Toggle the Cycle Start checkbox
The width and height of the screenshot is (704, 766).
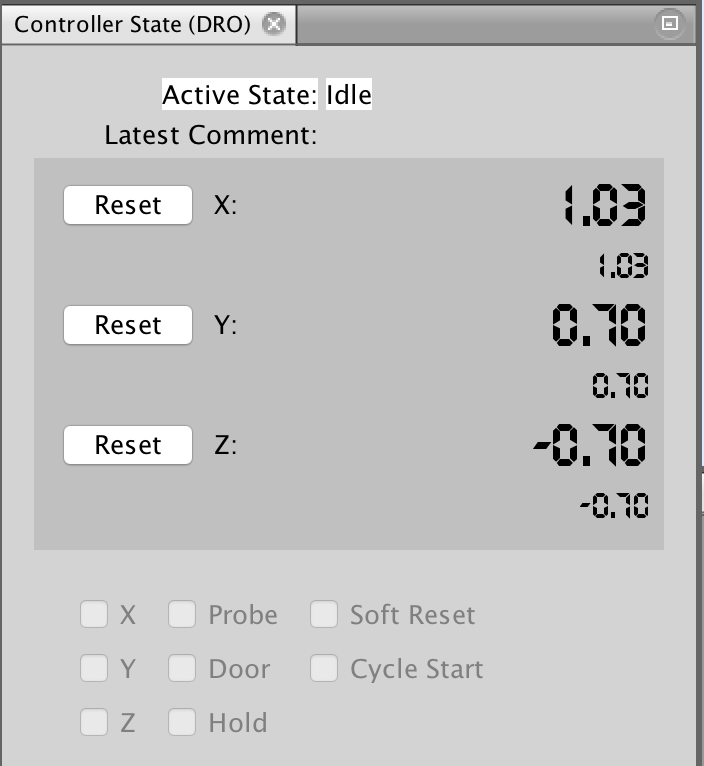[323, 668]
